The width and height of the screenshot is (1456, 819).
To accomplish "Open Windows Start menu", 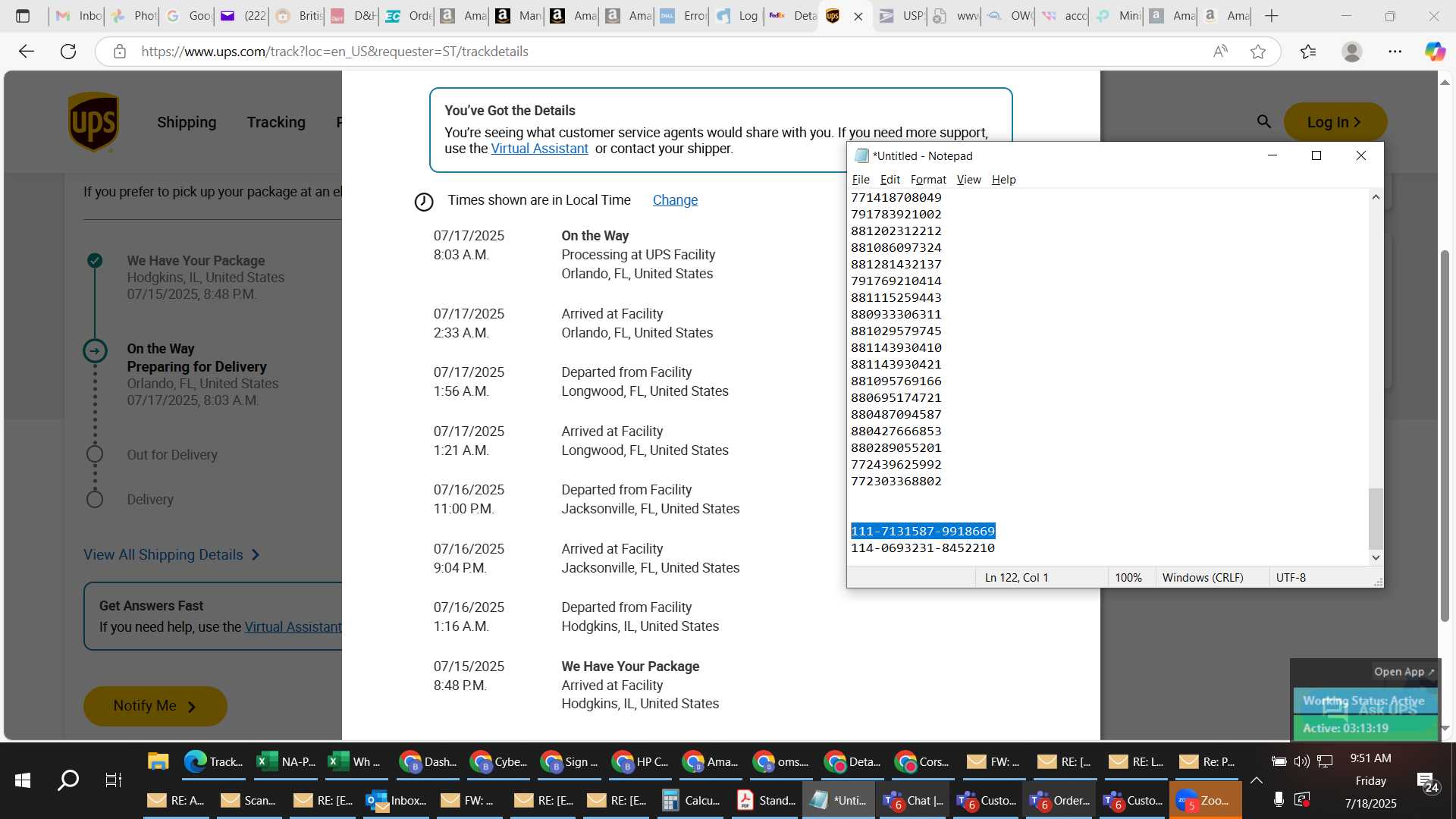I will pos(23,780).
